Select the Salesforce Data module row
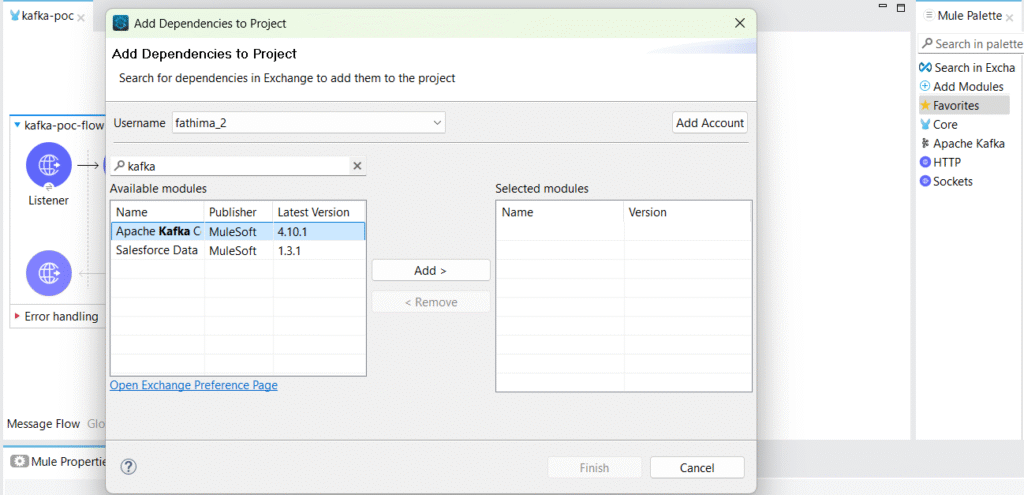Viewport: 1024px width, 495px height. tap(238, 251)
